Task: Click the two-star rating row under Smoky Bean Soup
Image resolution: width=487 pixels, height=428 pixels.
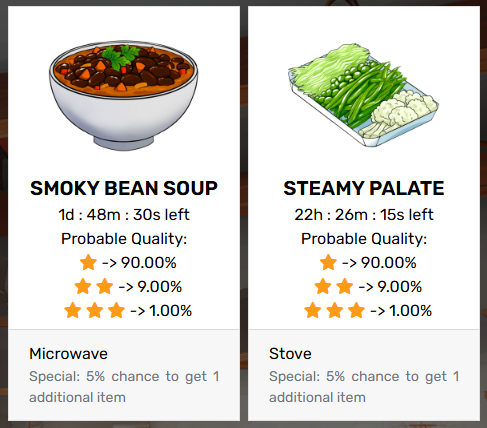Action: coord(128,286)
